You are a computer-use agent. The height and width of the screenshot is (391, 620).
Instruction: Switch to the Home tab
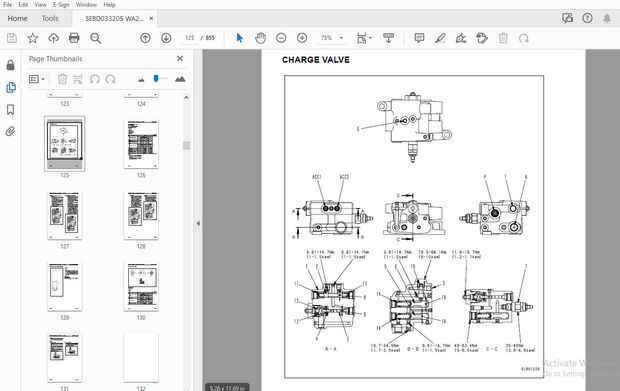pyautogui.click(x=17, y=19)
